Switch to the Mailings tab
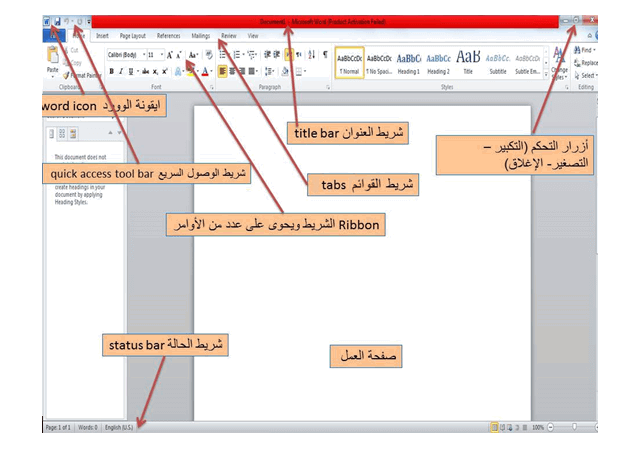 coord(200,35)
